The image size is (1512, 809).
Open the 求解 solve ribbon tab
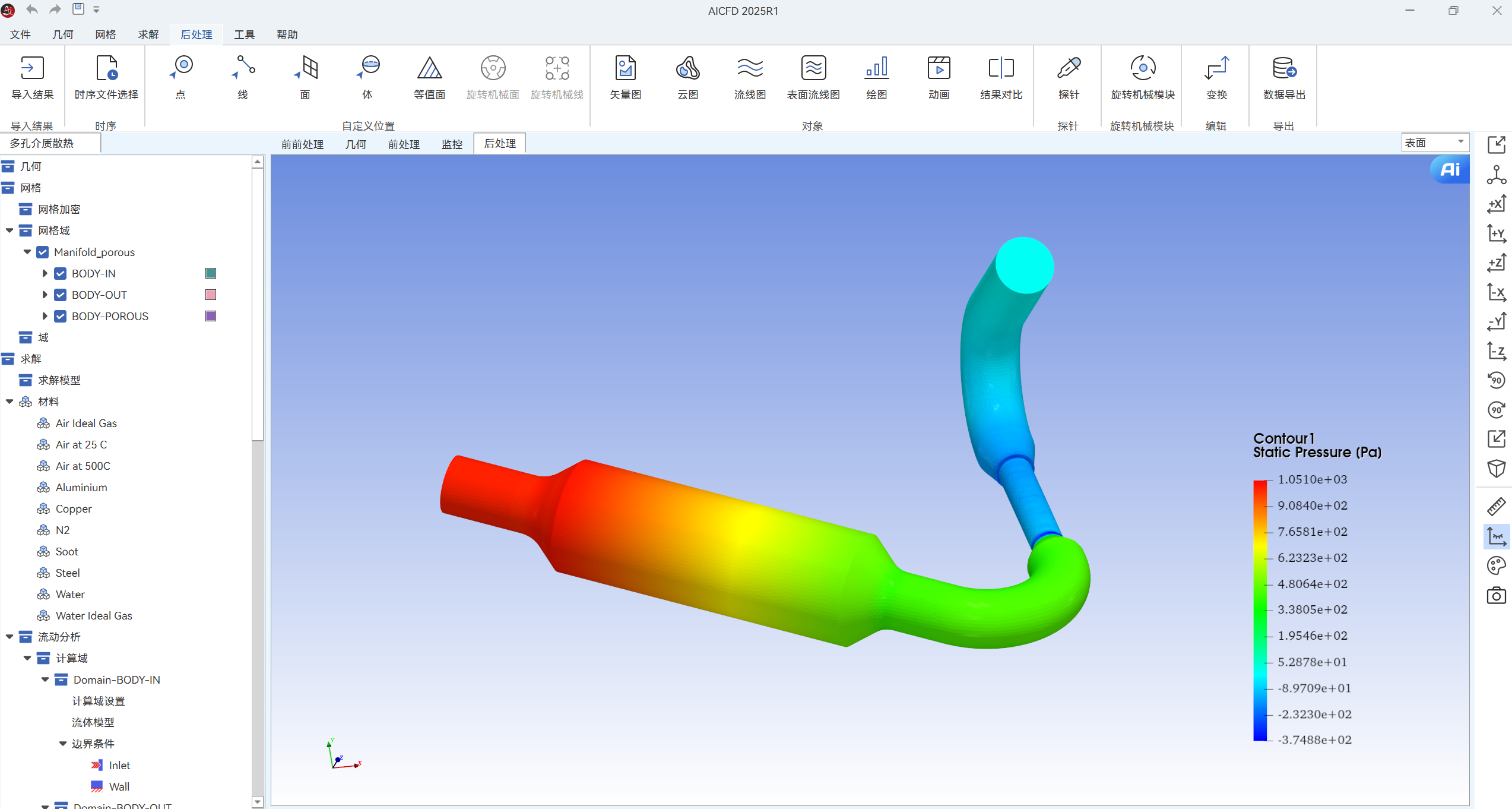pyautogui.click(x=148, y=34)
